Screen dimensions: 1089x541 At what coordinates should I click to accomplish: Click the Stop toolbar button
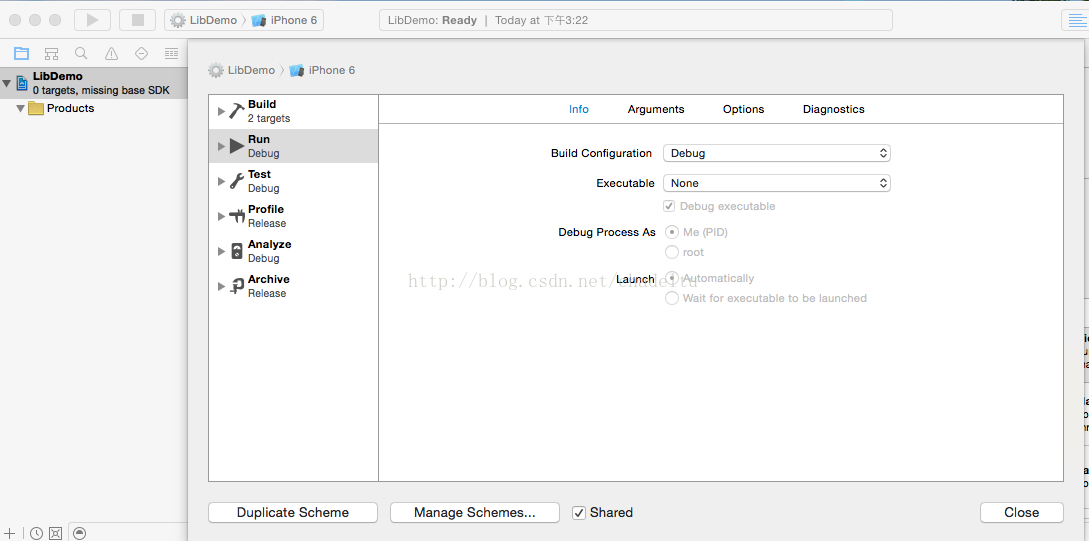point(138,20)
